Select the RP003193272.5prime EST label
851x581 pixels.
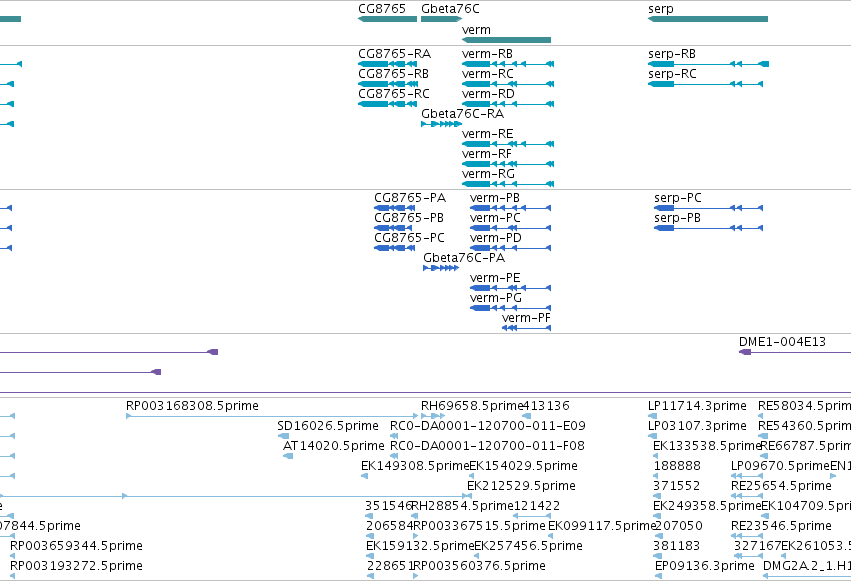(77, 567)
